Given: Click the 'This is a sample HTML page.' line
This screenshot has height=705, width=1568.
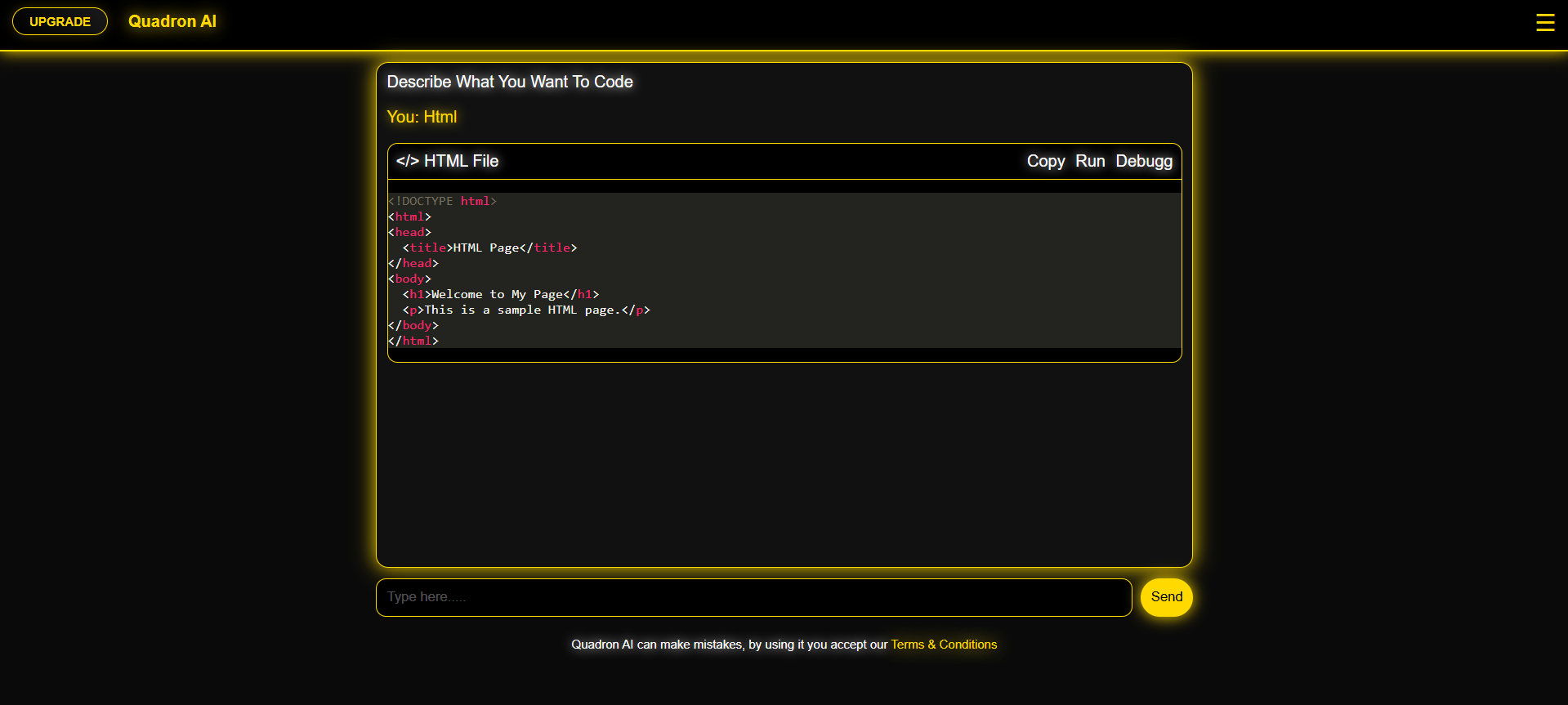Looking at the screenshot, I should (526, 310).
